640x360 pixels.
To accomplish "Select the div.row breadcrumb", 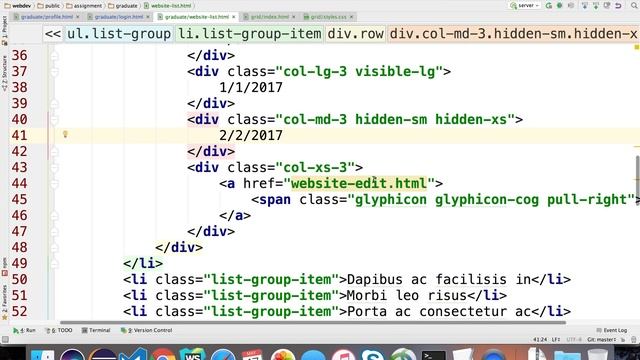I will coord(356,34).
